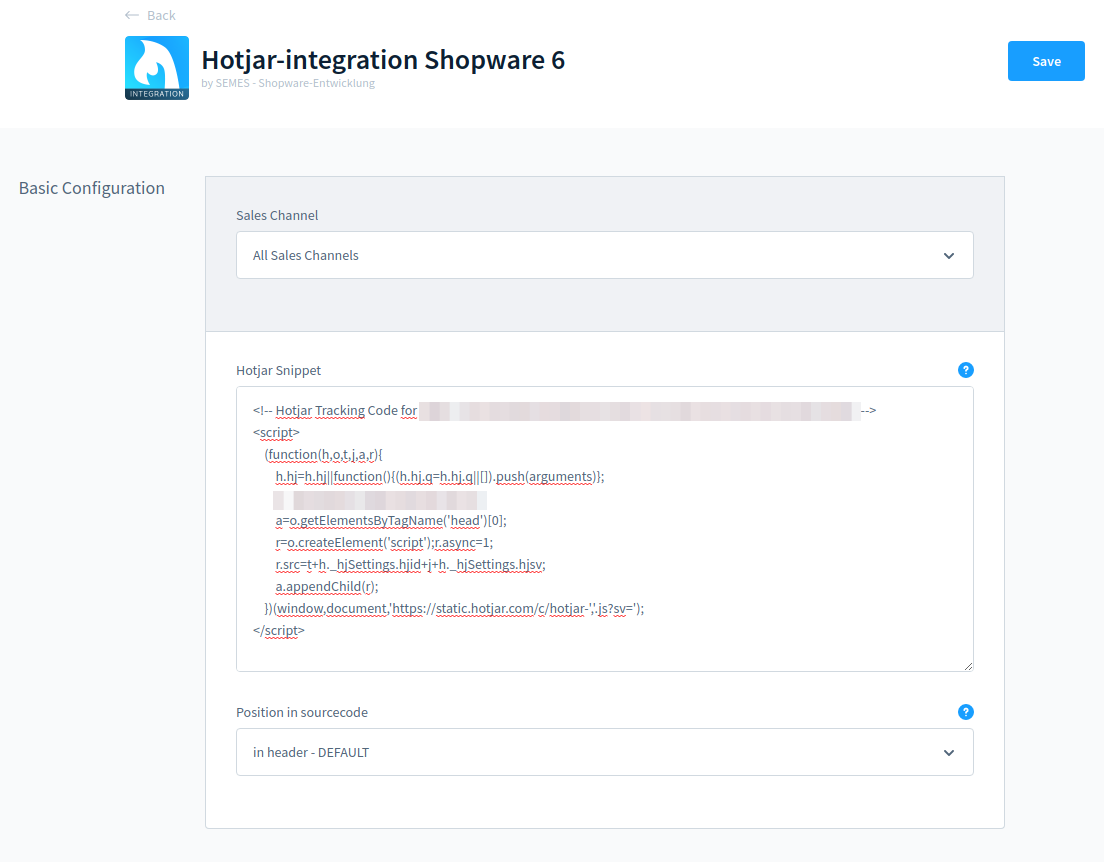Click the 'h.hj=h.hj||function()' code line
The width and height of the screenshot is (1104, 862).
pyautogui.click(x=440, y=477)
